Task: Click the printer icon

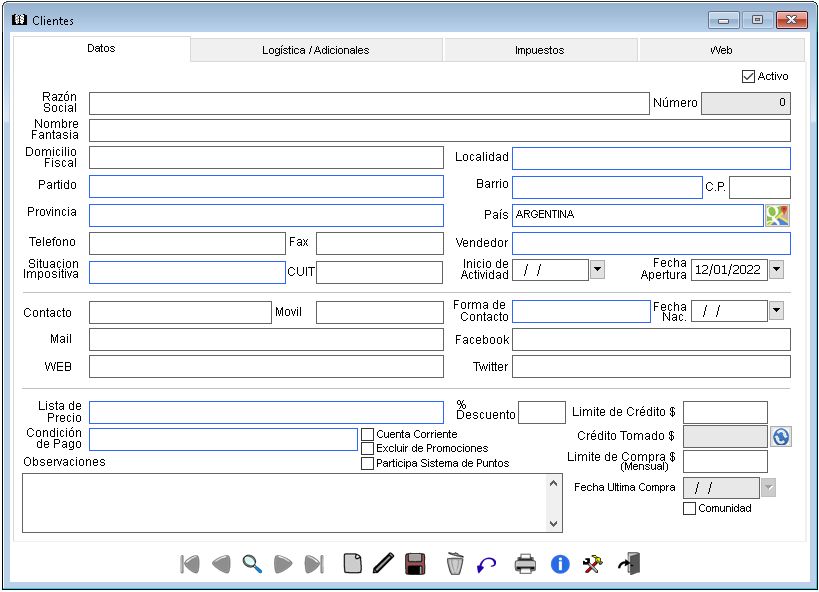Action: [525, 564]
